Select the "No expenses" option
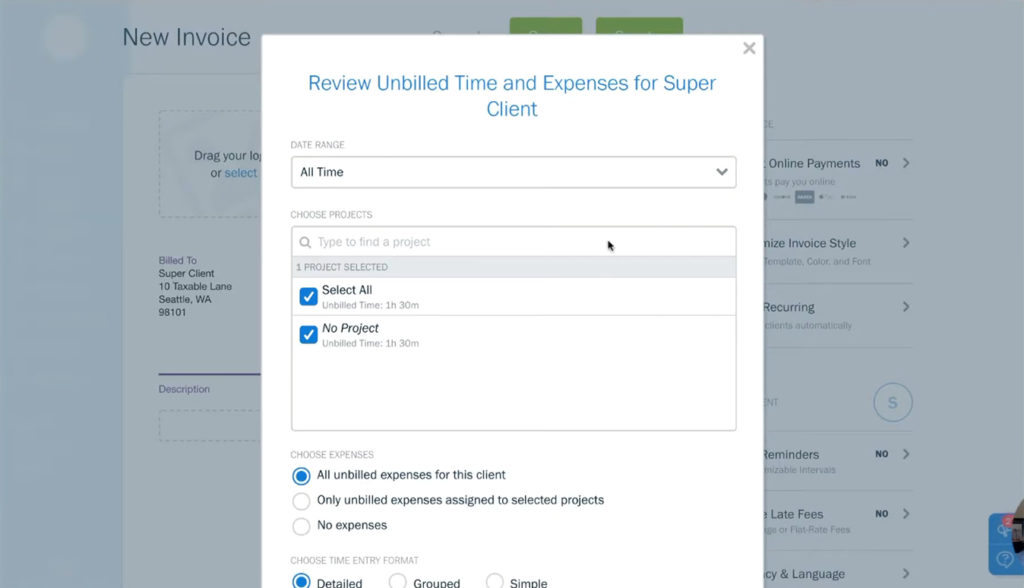1024x588 pixels. click(300, 525)
